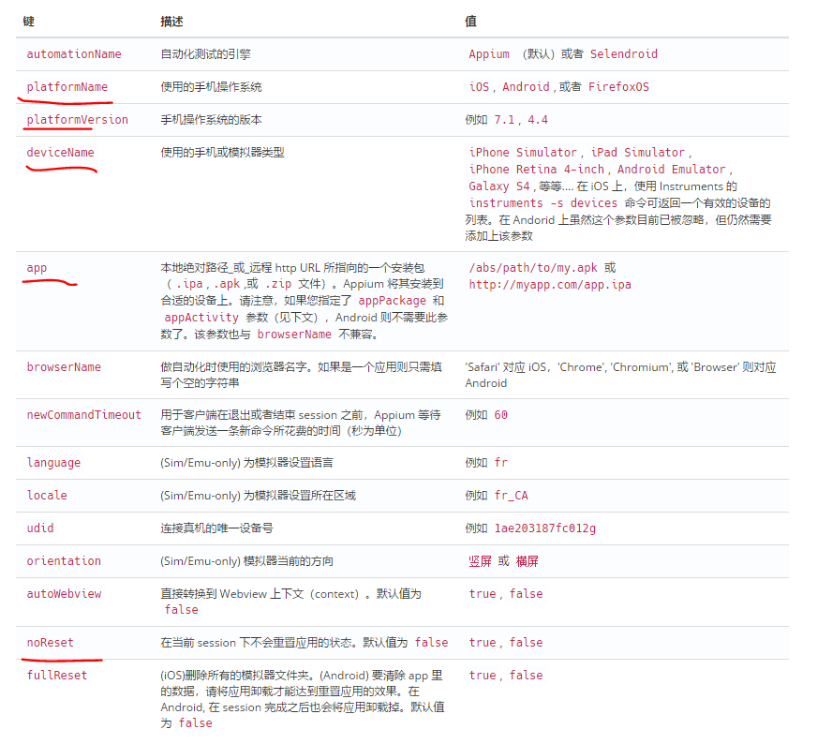Image resolution: width=817 pixels, height=744 pixels.
Task: Select iPad Simulator value
Action: tap(638, 153)
